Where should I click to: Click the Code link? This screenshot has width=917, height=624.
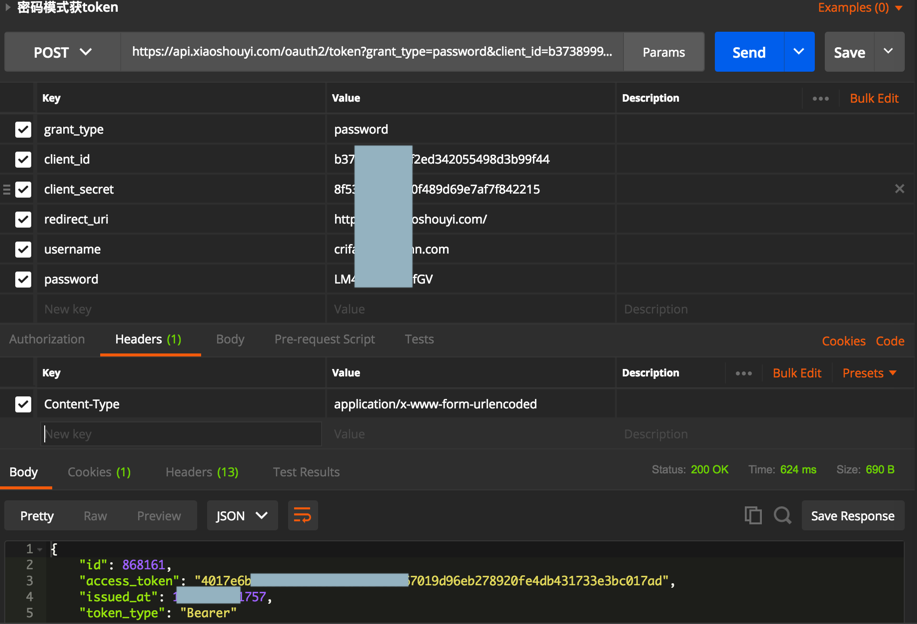[890, 341]
